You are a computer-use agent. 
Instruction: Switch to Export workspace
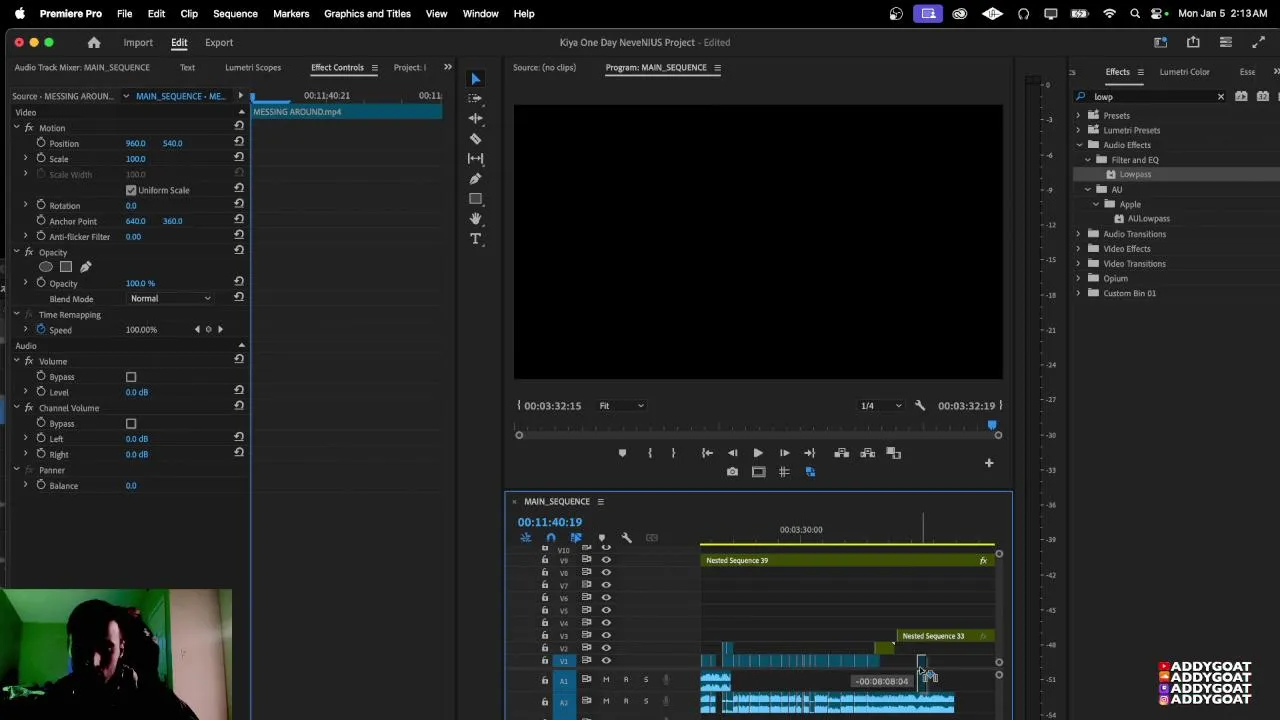point(219,43)
